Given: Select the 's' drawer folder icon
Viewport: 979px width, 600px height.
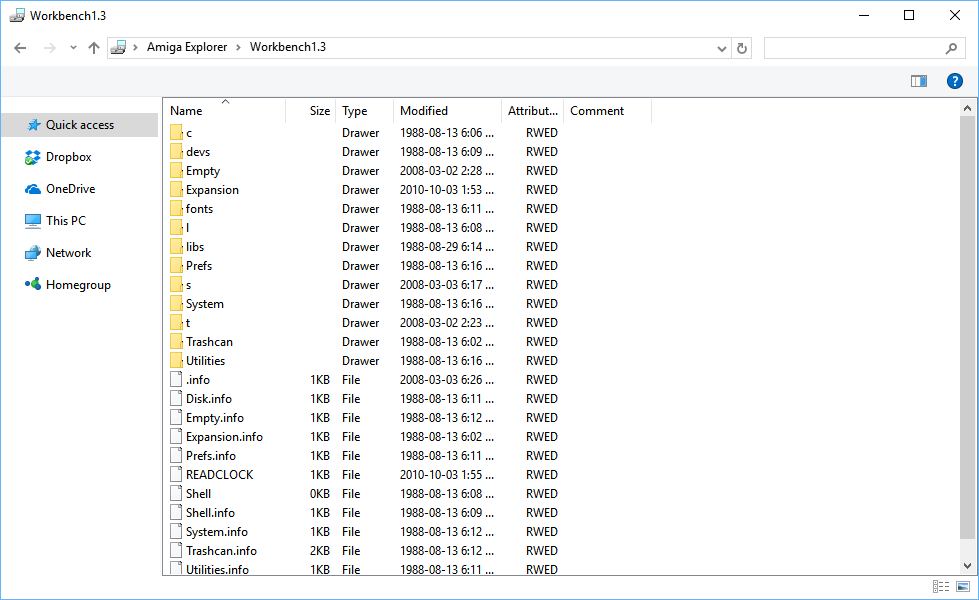Looking at the screenshot, I should pyautogui.click(x=176, y=285).
